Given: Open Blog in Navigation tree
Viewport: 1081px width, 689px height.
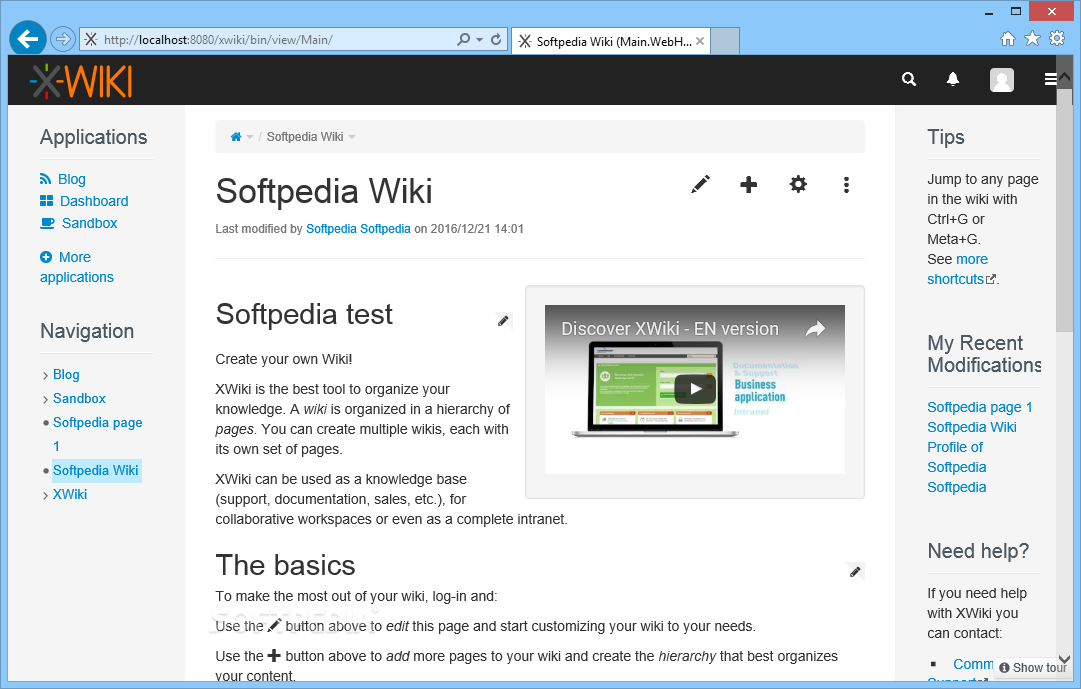Looking at the screenshot, I should (x=66, y=375).
